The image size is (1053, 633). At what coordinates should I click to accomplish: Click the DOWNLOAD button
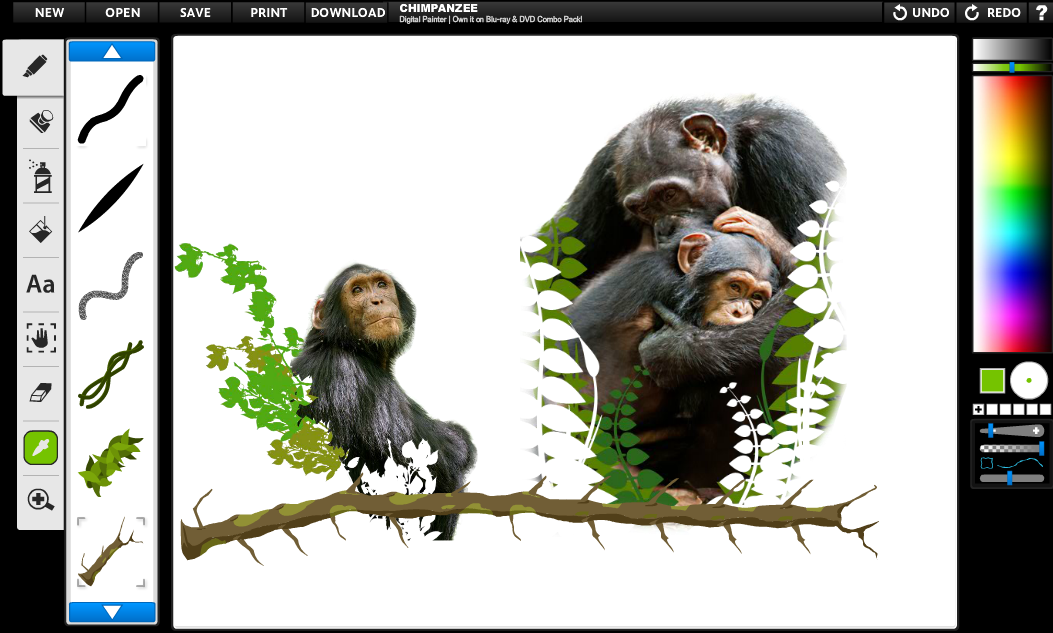click(x=348, y=12)
